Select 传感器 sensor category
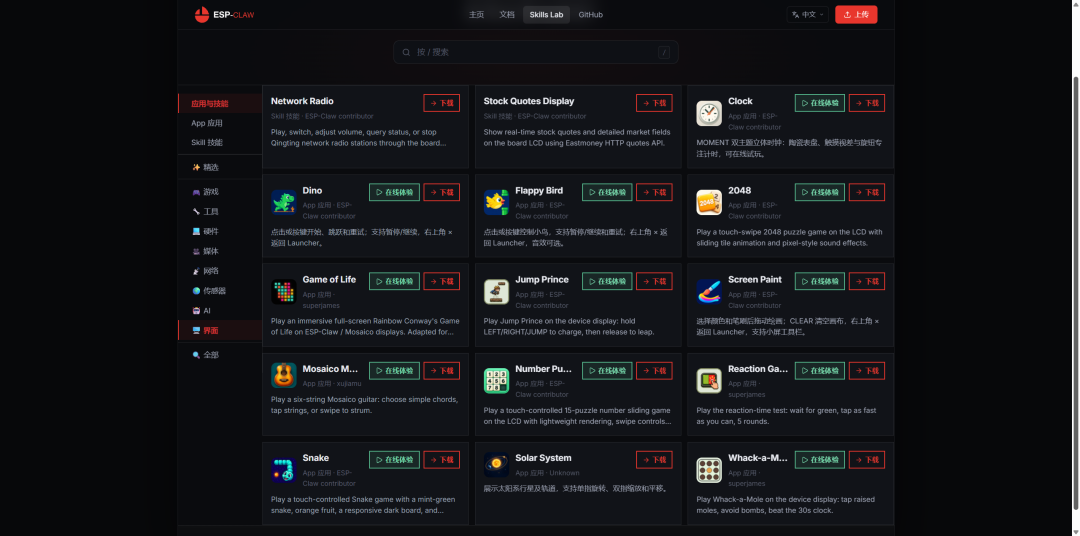The width and height of the screenshot is (1080, 536). click(220, 291)
